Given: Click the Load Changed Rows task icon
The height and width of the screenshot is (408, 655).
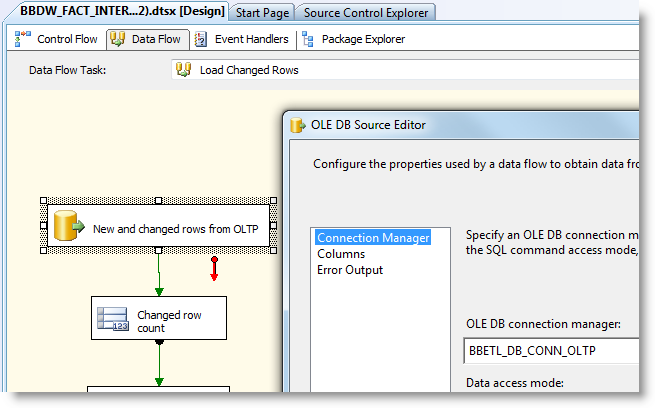Looking at the screenshot, I should point(184,70).
